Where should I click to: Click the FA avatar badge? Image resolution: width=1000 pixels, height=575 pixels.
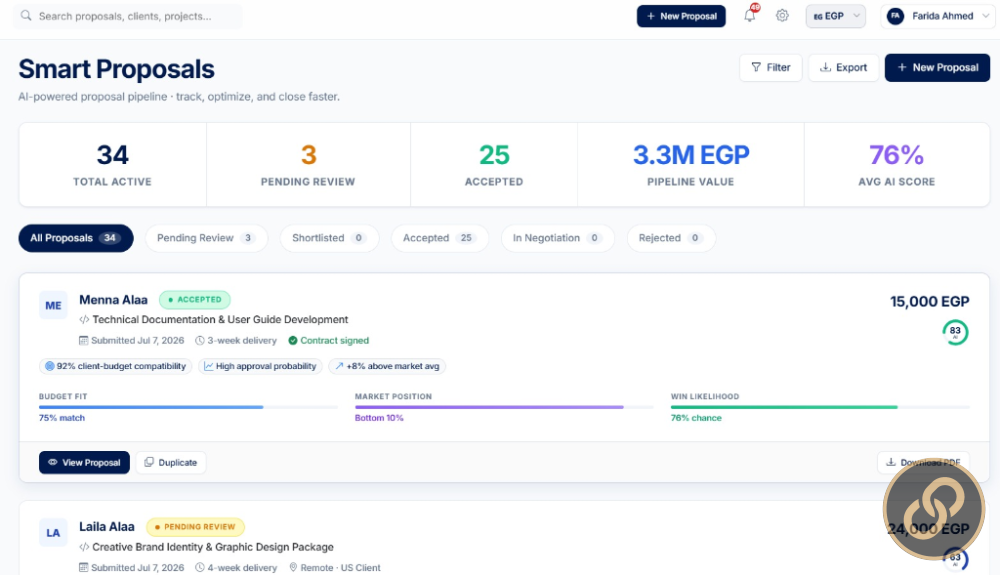[x=895, y=16]
